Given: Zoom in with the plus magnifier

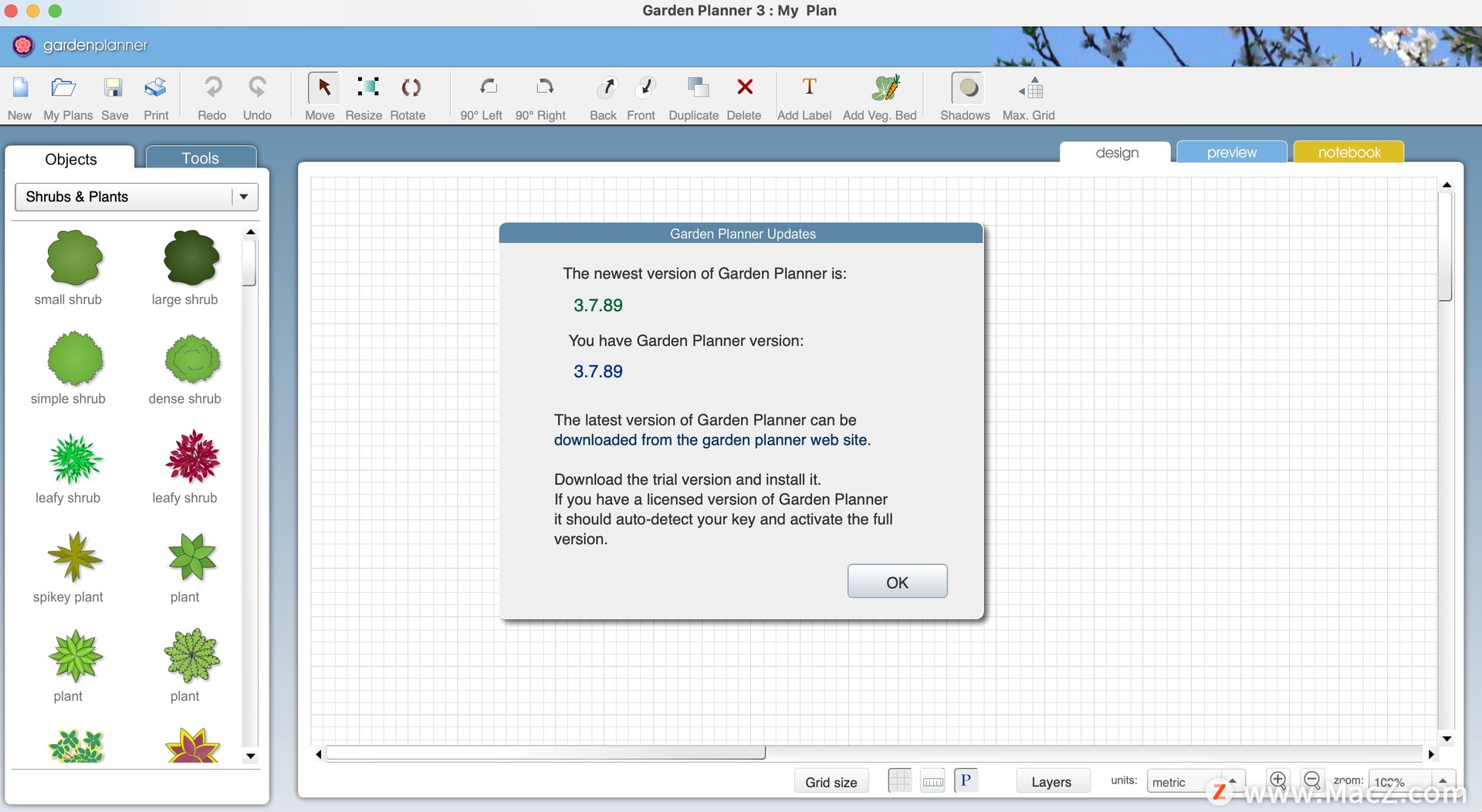Looking at the screenshot, I should click(1278, 780).
